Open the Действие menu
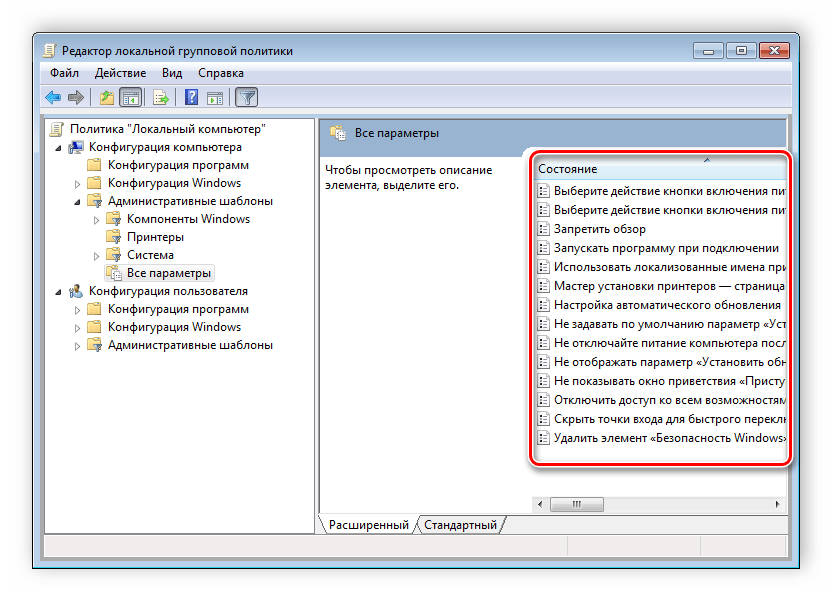Image resolution: width=832 pixels, height=601 pixels. tap(120, 73)
